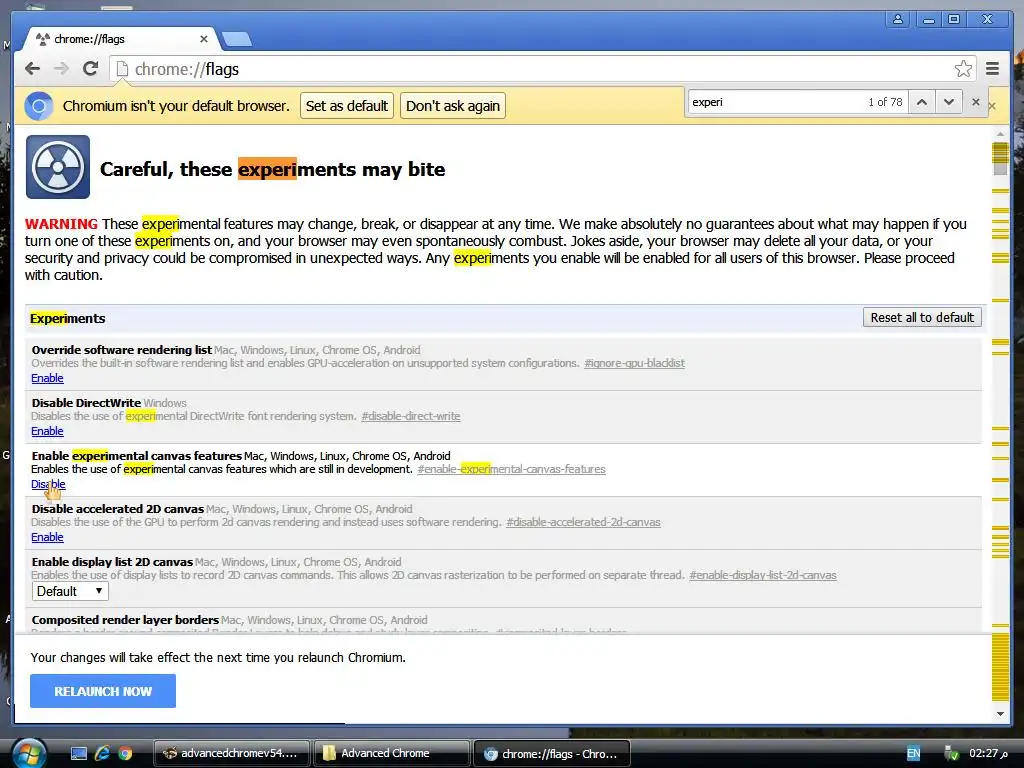Click the Composited render layer borders title

[x=125, y=620]
